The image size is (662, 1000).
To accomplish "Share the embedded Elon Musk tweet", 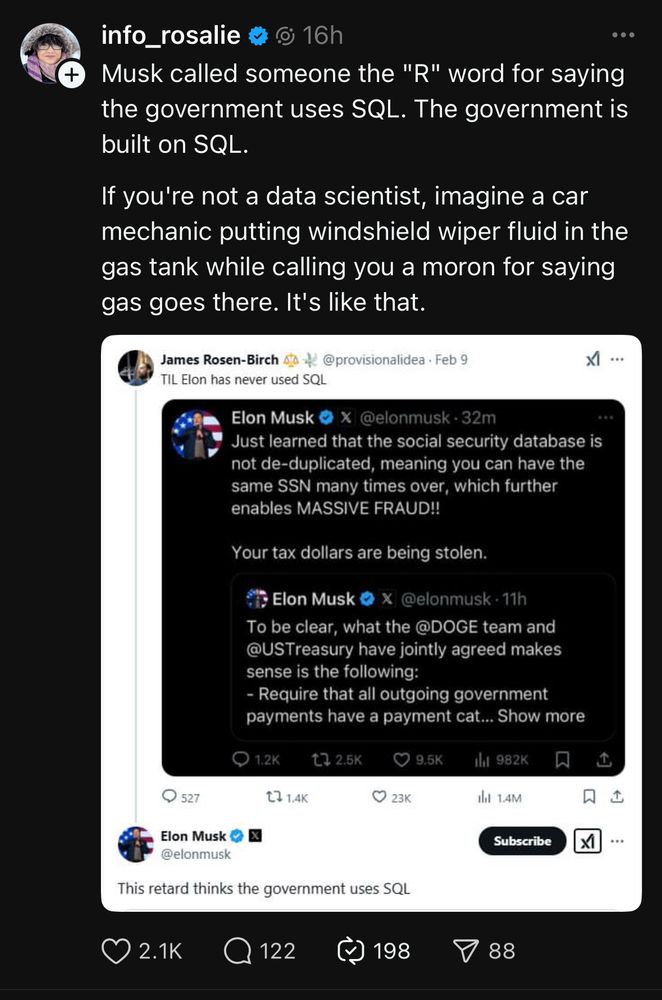I will coord(604,760).
